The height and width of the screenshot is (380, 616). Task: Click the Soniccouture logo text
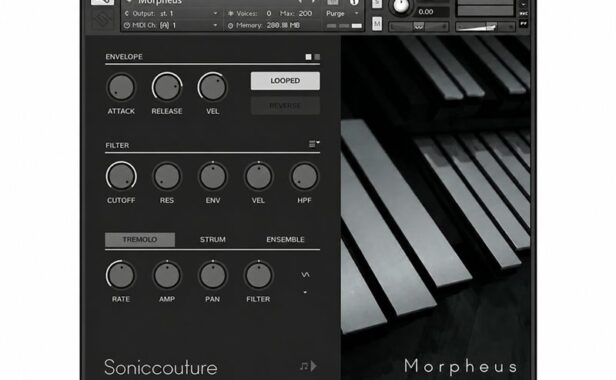pos(161,367)
